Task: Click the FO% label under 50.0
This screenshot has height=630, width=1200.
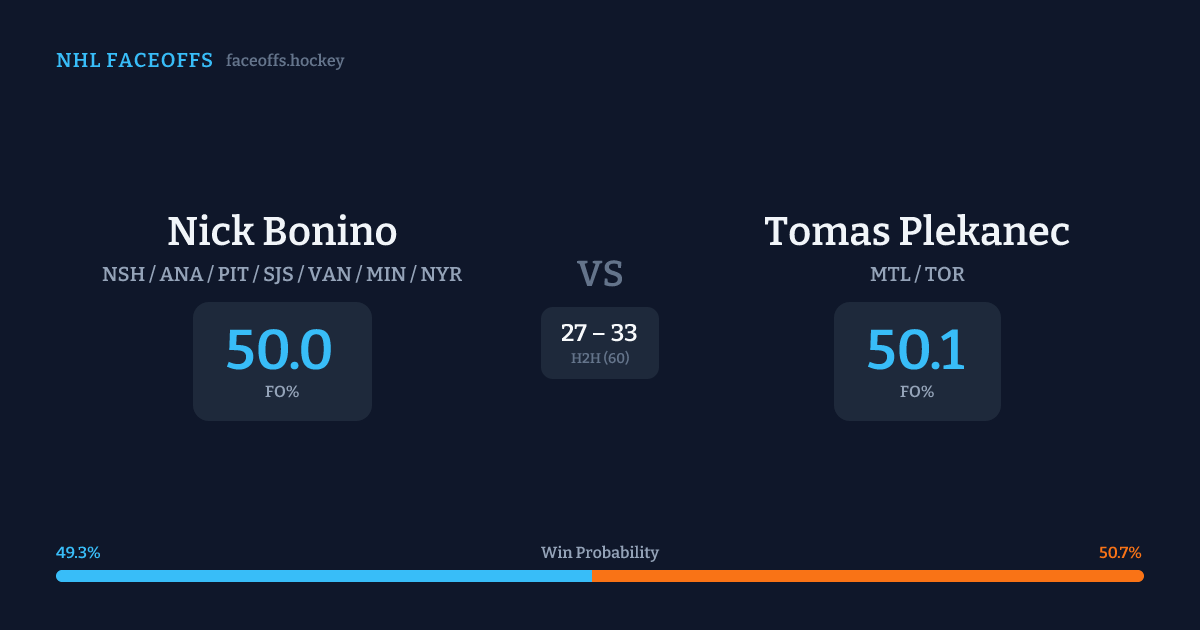Action: pos(282,392)
